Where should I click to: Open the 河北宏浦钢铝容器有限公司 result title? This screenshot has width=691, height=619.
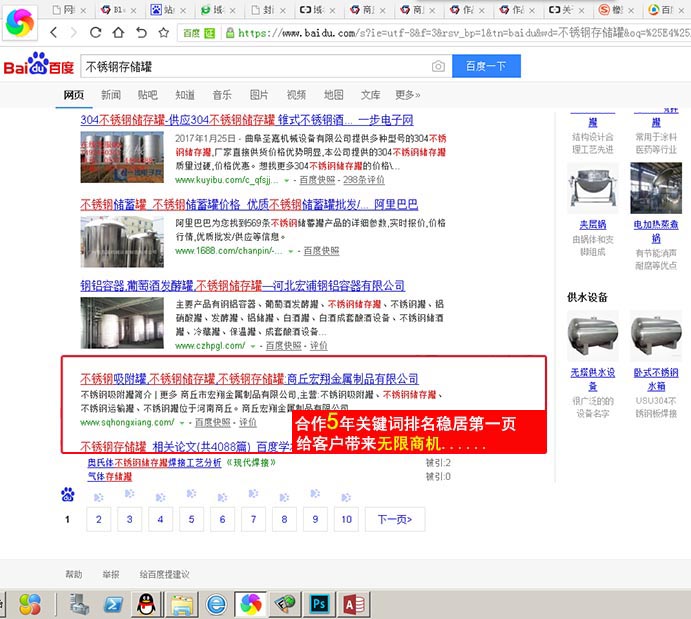click(x=242, y=285)
